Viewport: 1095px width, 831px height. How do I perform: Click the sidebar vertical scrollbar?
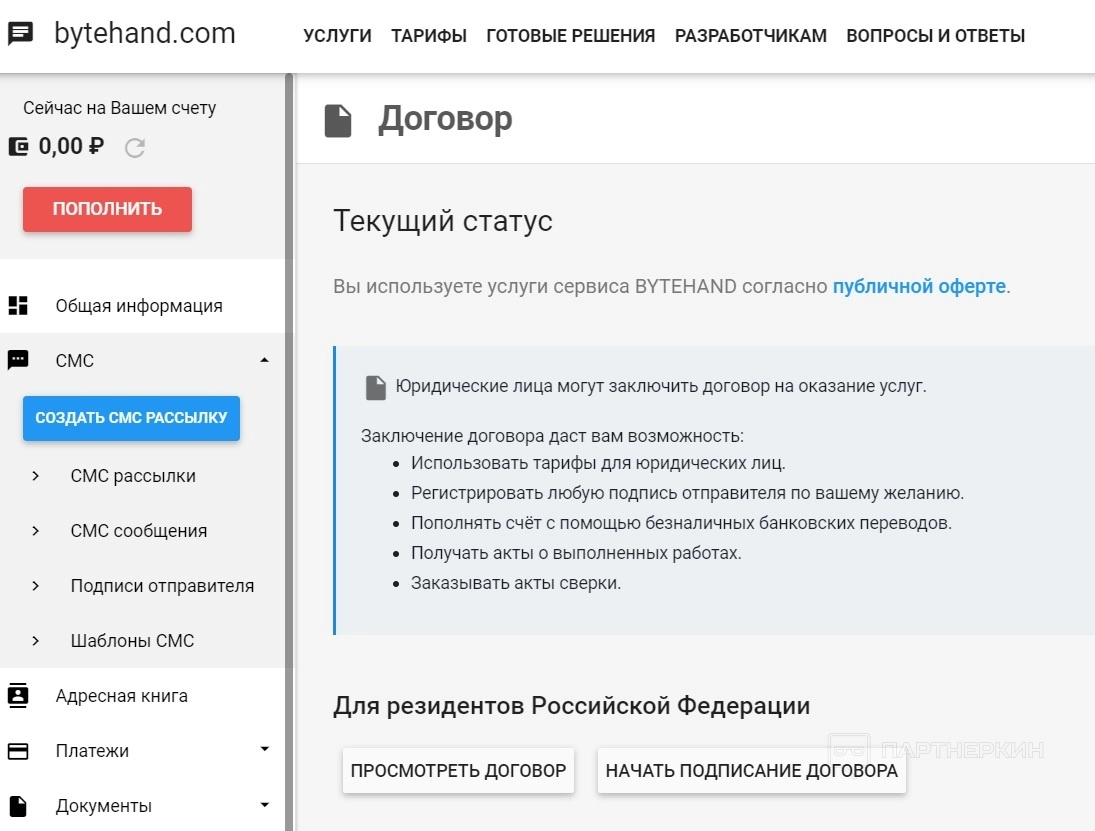289,450
